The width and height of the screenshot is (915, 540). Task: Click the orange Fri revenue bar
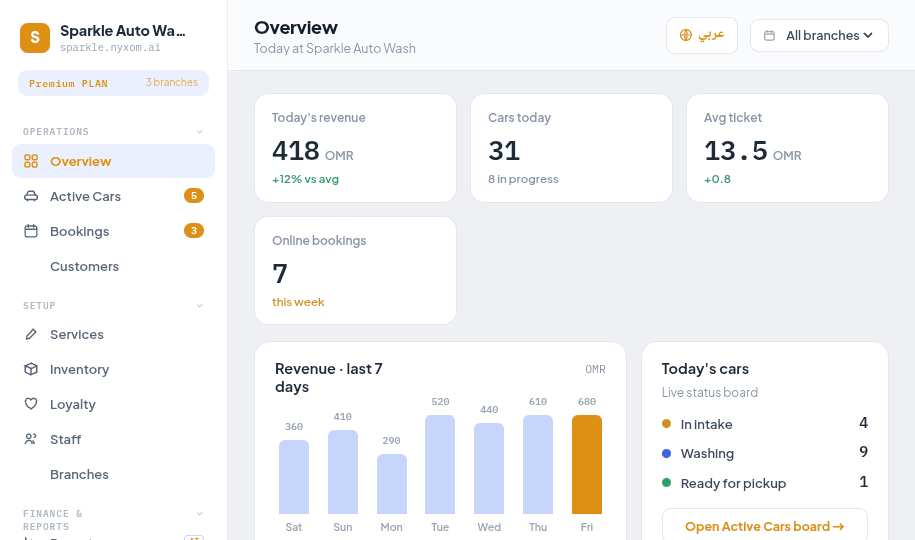point(586,465)
